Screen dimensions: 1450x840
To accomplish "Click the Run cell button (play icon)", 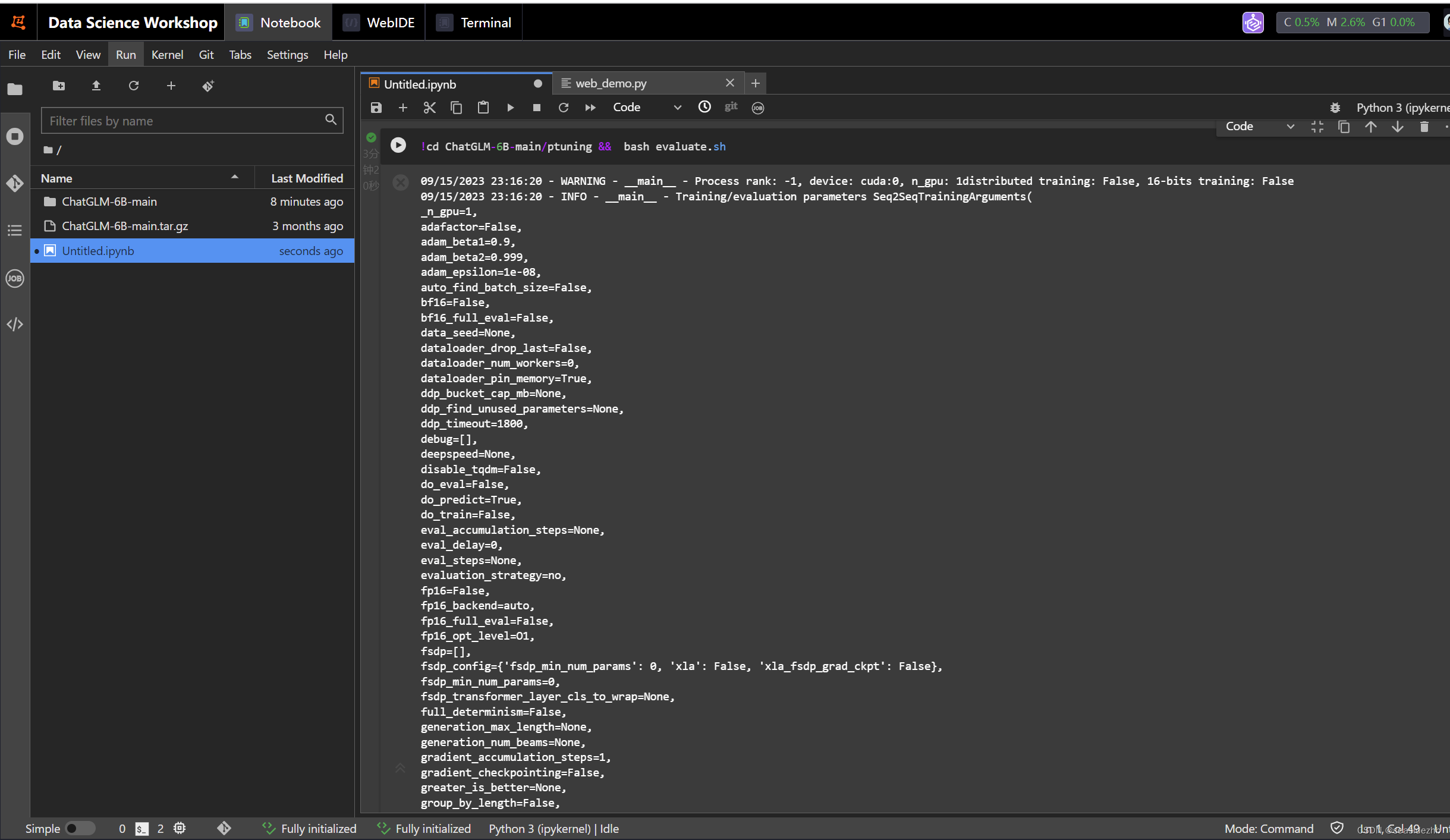I will point(397,146).
